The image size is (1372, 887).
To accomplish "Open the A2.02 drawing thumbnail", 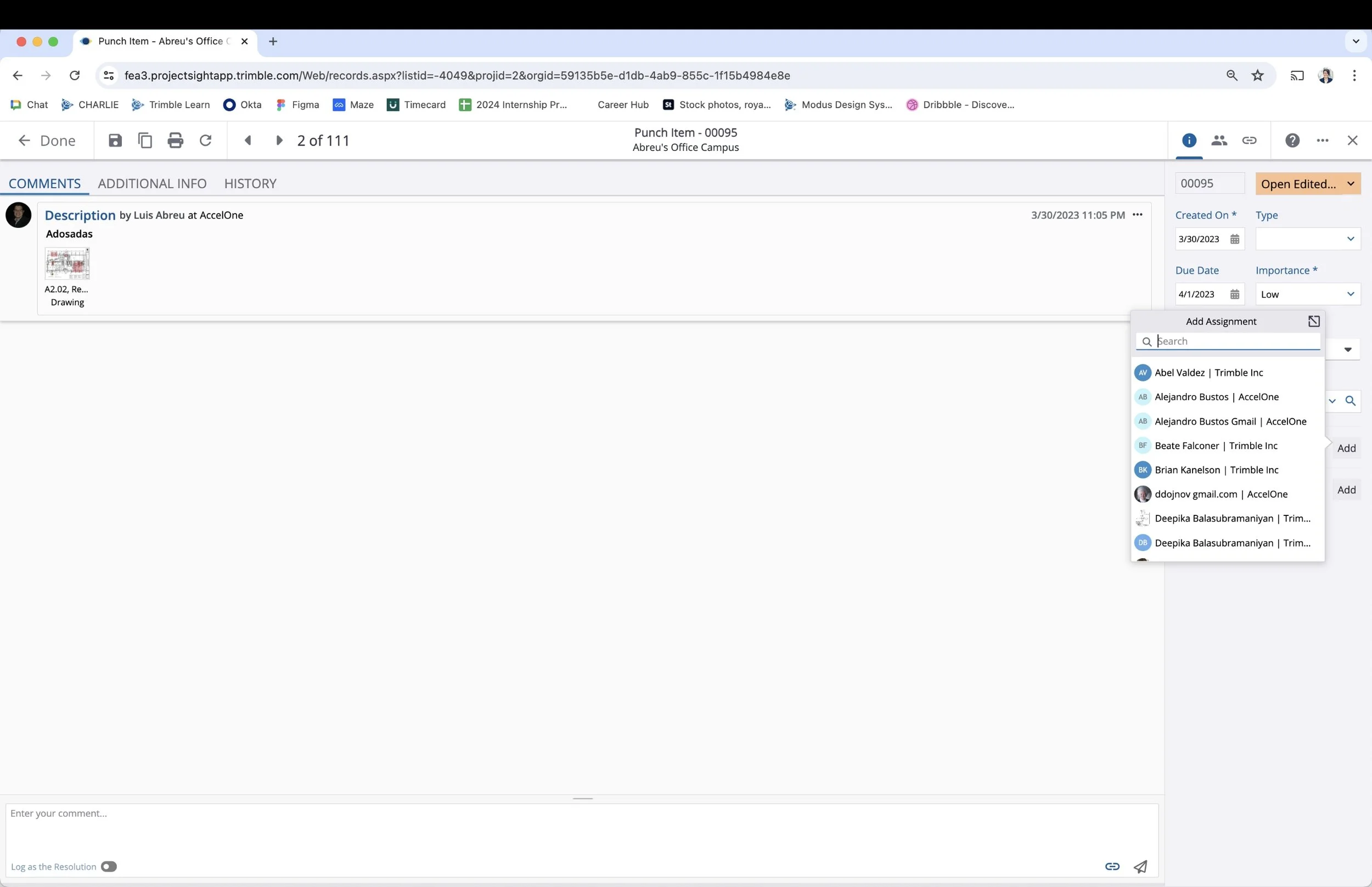I will (68, 264).
